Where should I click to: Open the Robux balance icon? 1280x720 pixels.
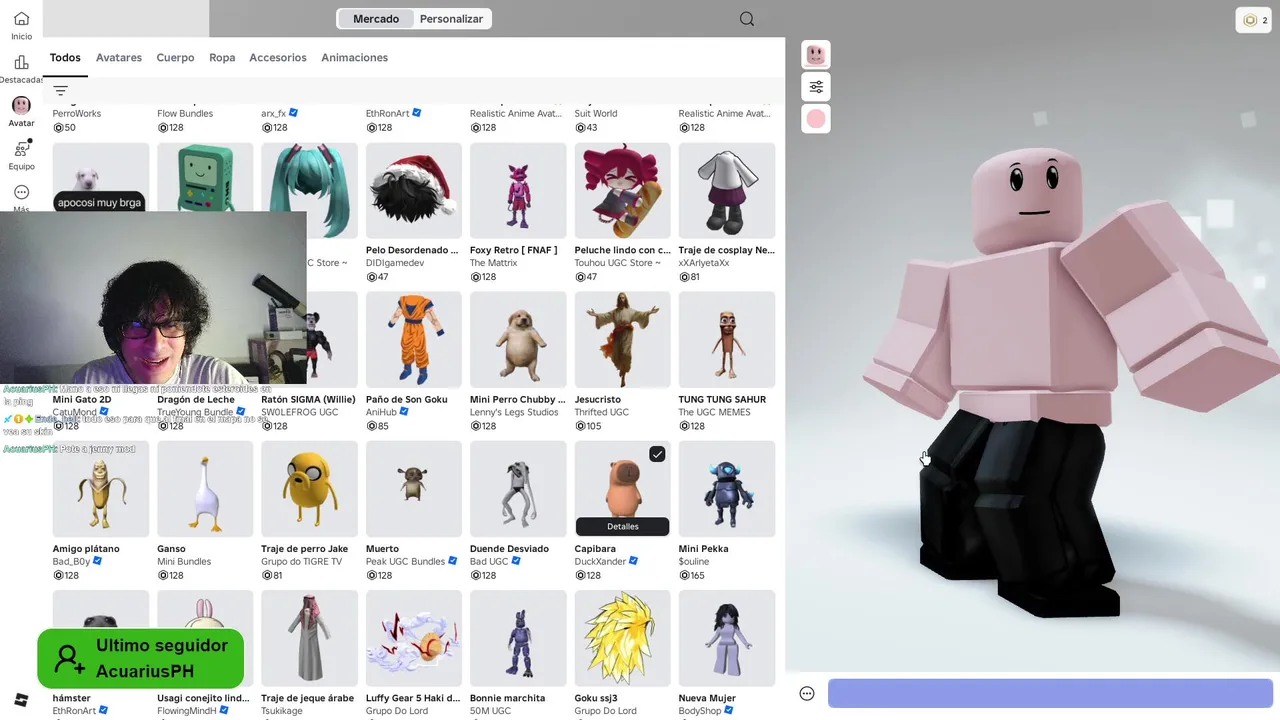pos(1250,20)
